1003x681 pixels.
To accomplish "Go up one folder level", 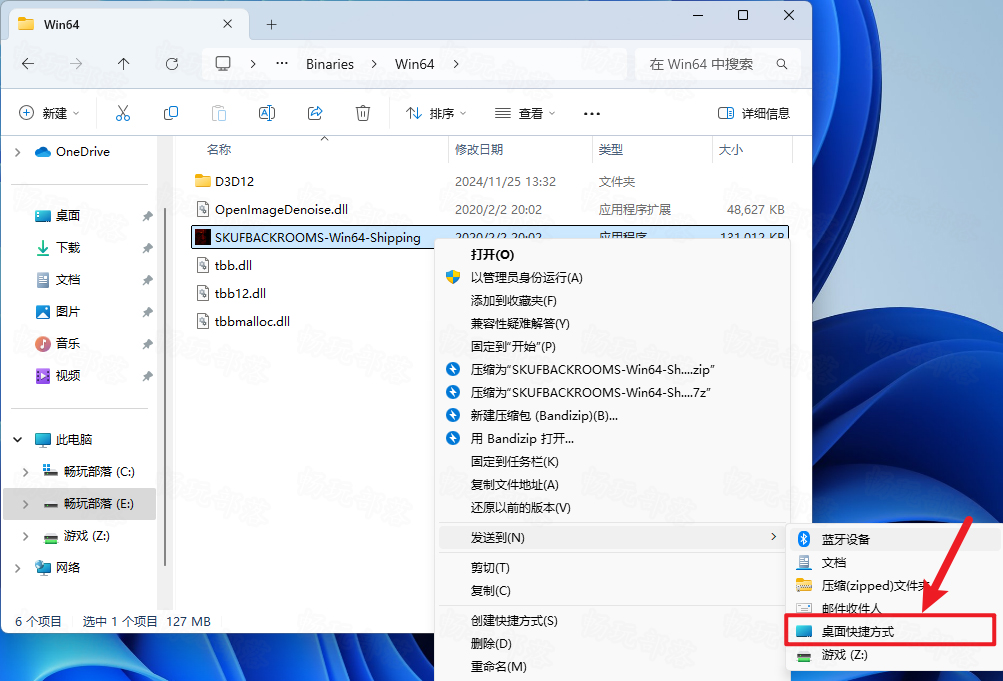I will pyautogui.click(x=123, y=64).
